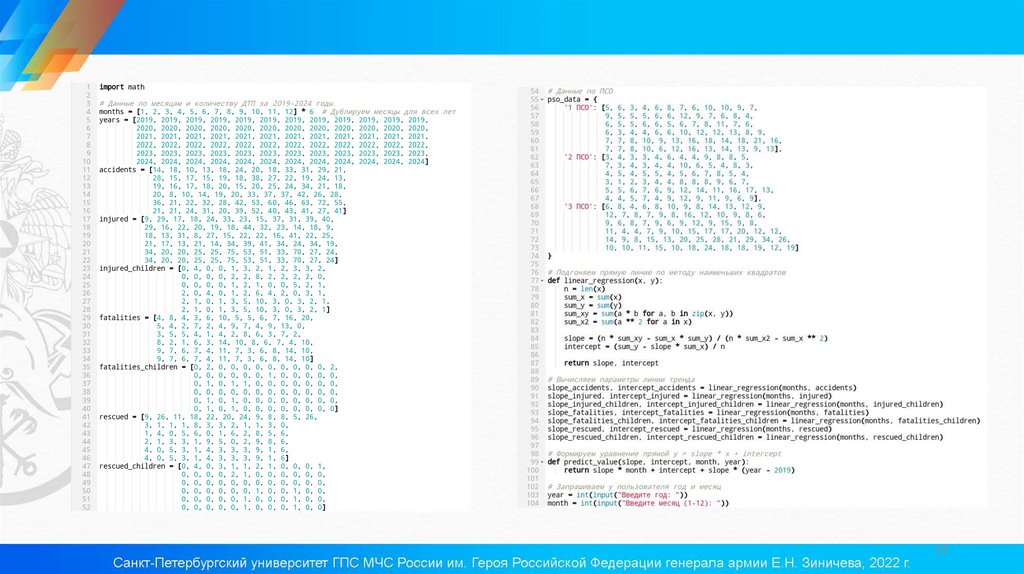The image size is (1024, 574).
Task: Click the 'accidents = [14, 18...' assignment line
Action: 222,170
